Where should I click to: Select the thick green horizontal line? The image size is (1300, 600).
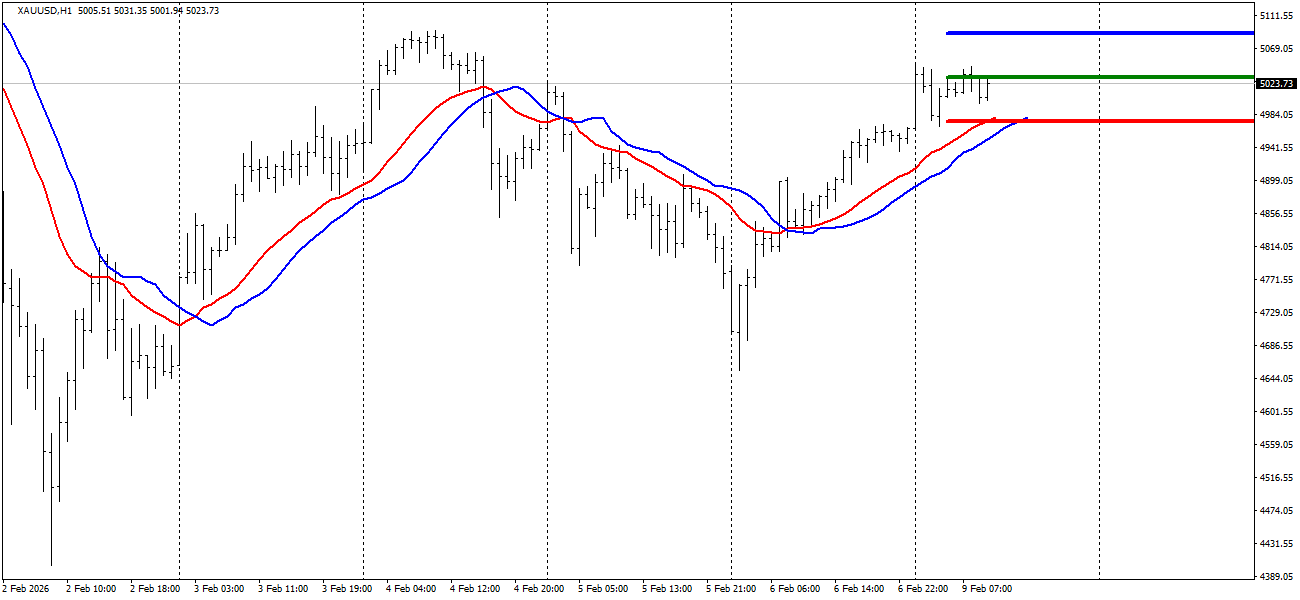[1100, 76]
